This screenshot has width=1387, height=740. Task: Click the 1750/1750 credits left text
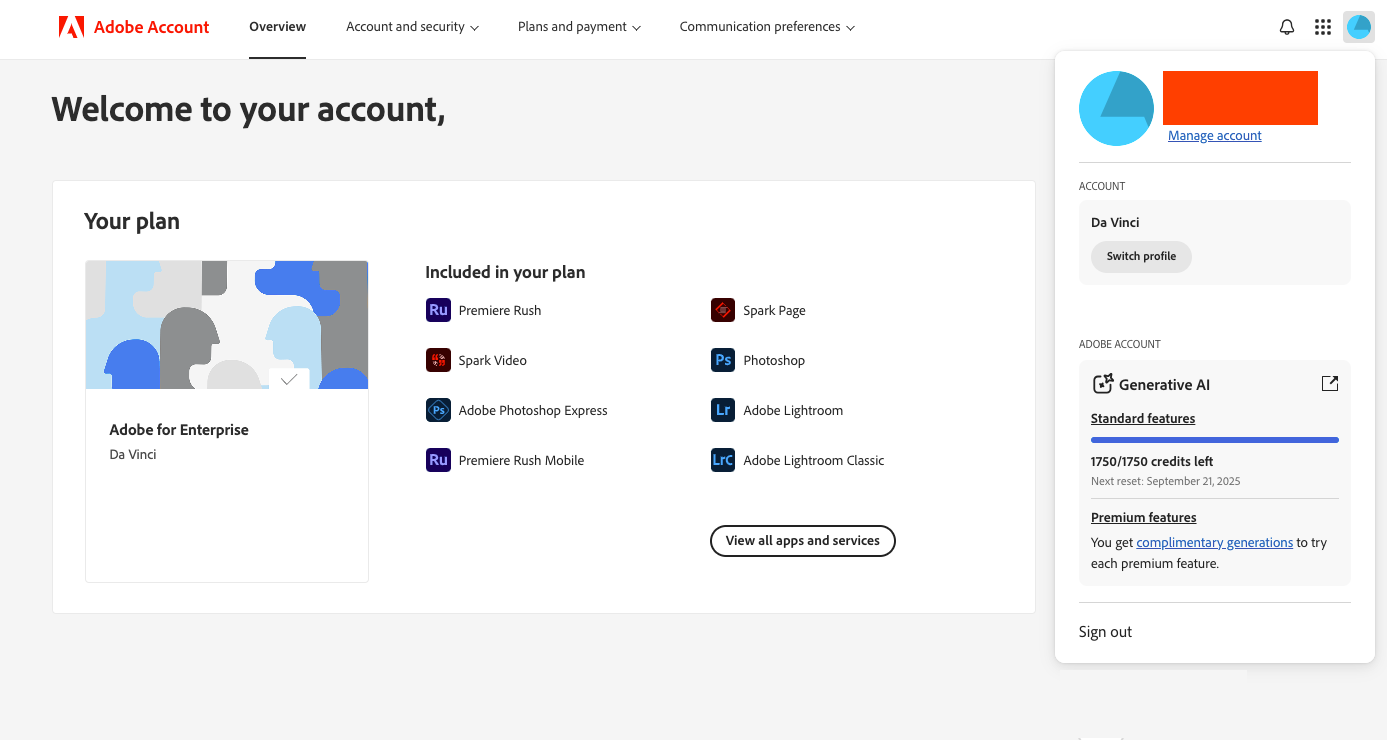tap(1152, 462)
